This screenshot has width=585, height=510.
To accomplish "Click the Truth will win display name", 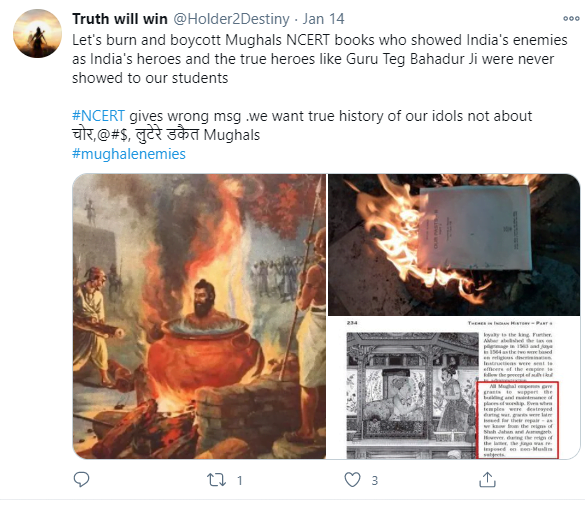I will coord(120,19).
